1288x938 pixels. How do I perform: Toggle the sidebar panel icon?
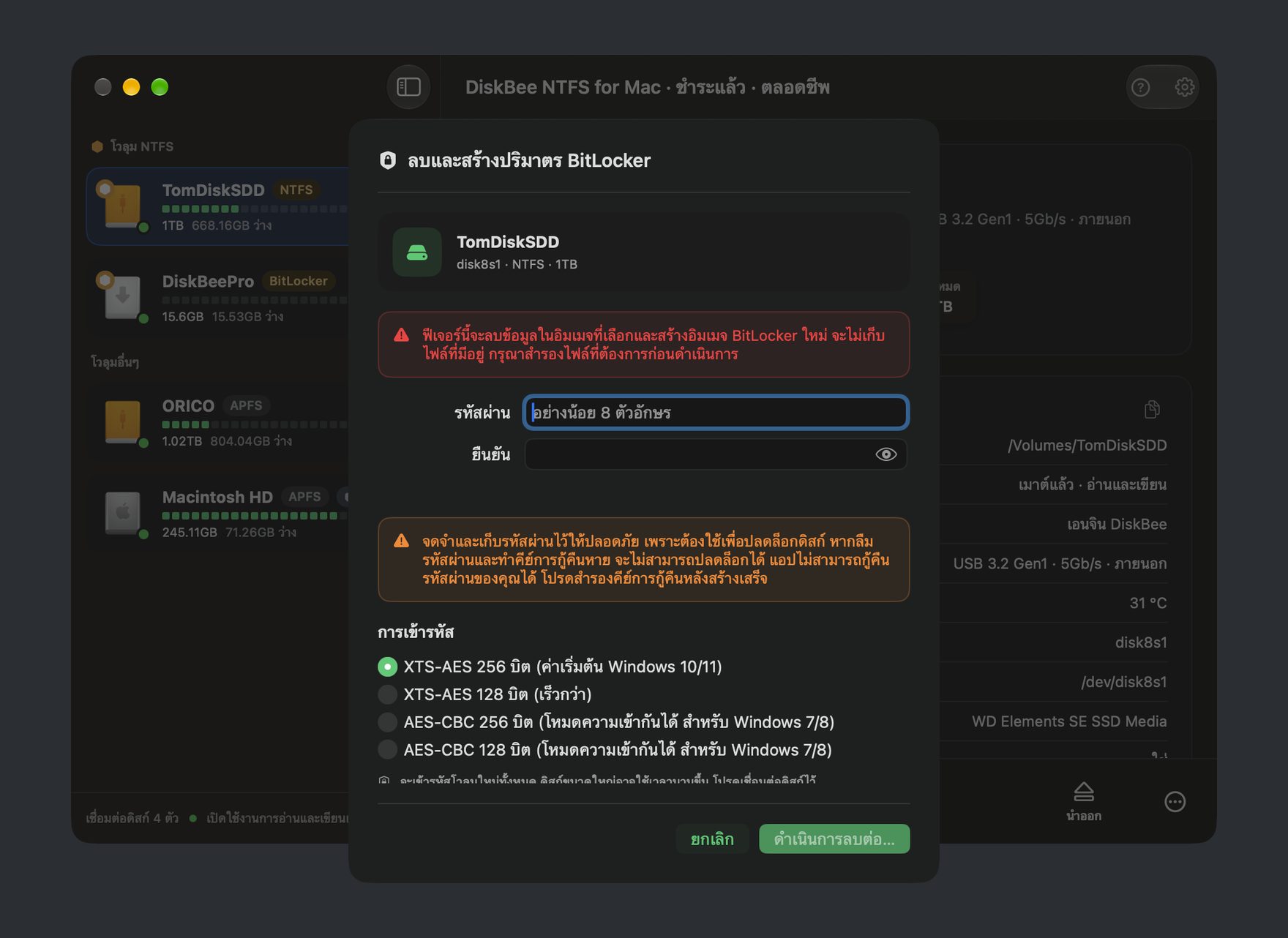(x=408, y=87)
